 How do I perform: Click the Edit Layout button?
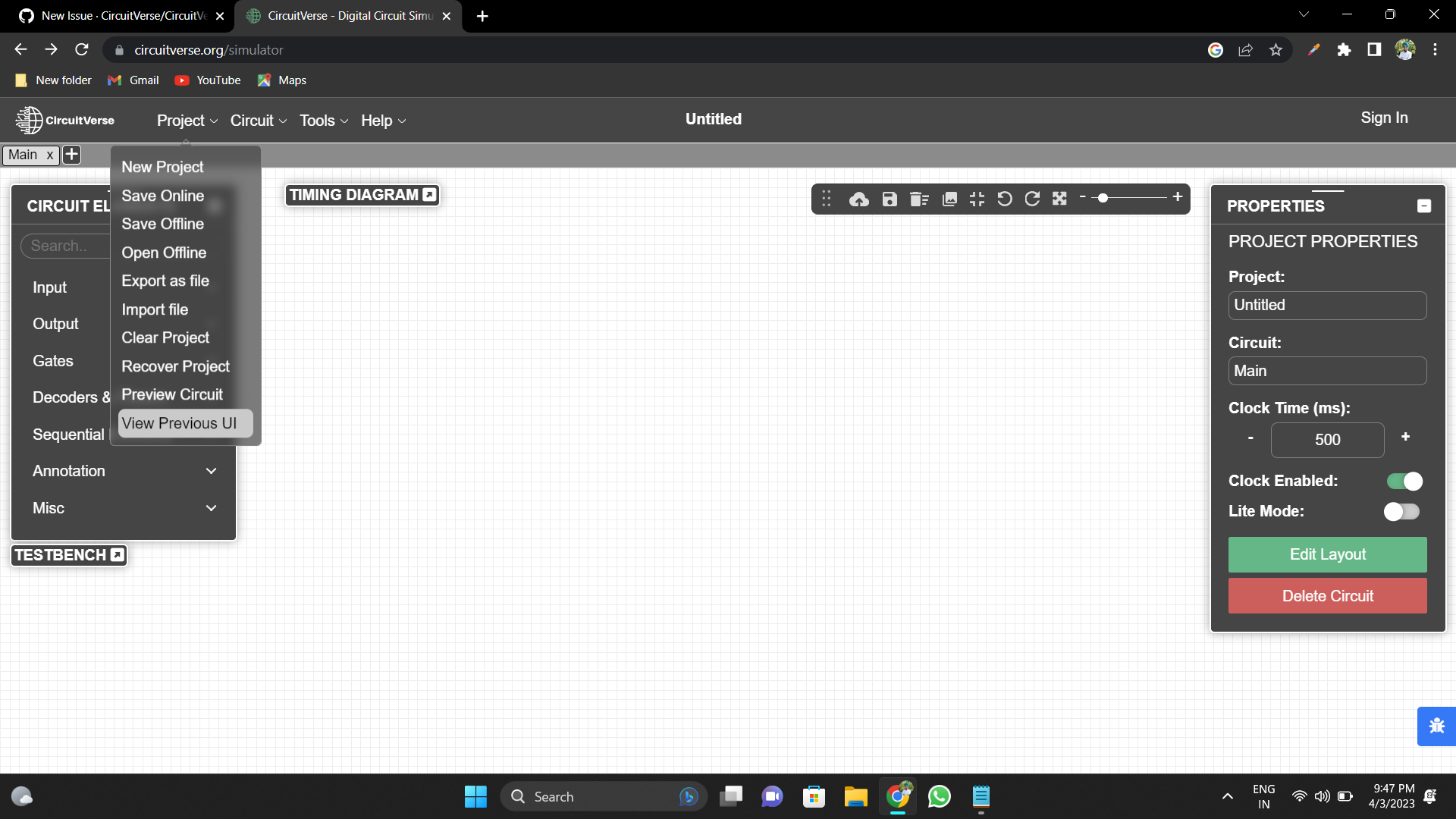point(1327,554)
